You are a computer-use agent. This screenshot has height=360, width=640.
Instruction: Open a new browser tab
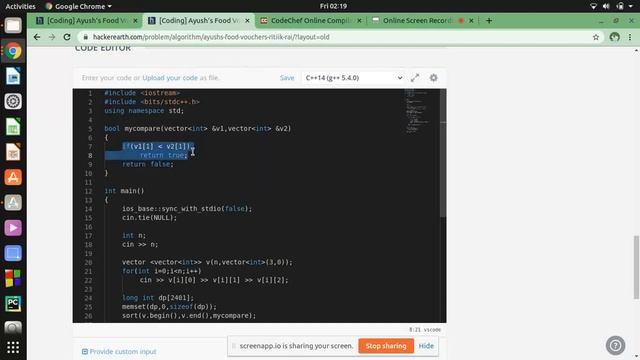[489, 20]
